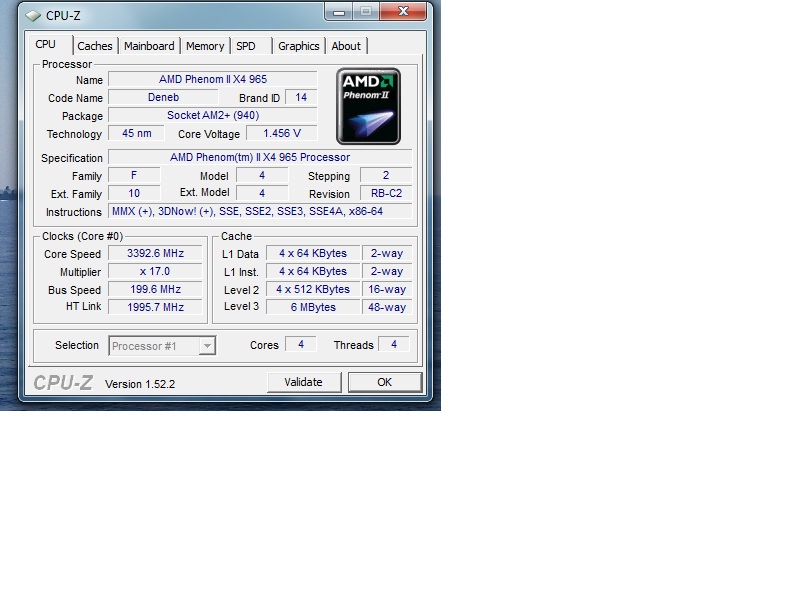This screenshot has height=600, width=800.
Task: Click the L1 Inst. value '4 x 64 KBytes'
Action: coord(313,271)
